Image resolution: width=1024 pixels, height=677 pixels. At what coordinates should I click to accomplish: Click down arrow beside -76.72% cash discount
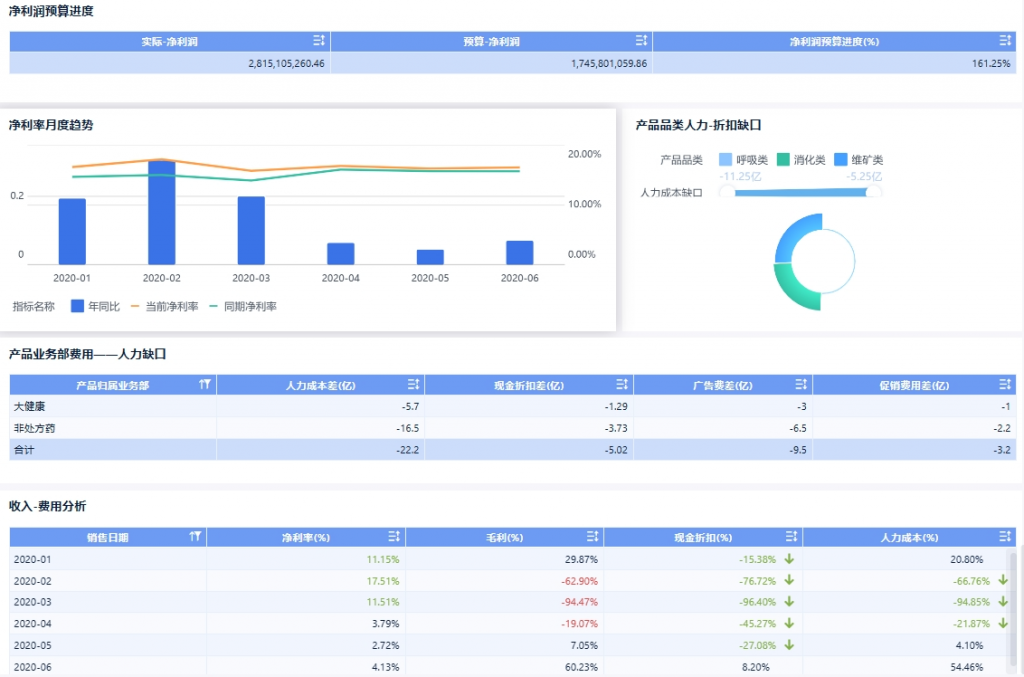click(789, 580)
